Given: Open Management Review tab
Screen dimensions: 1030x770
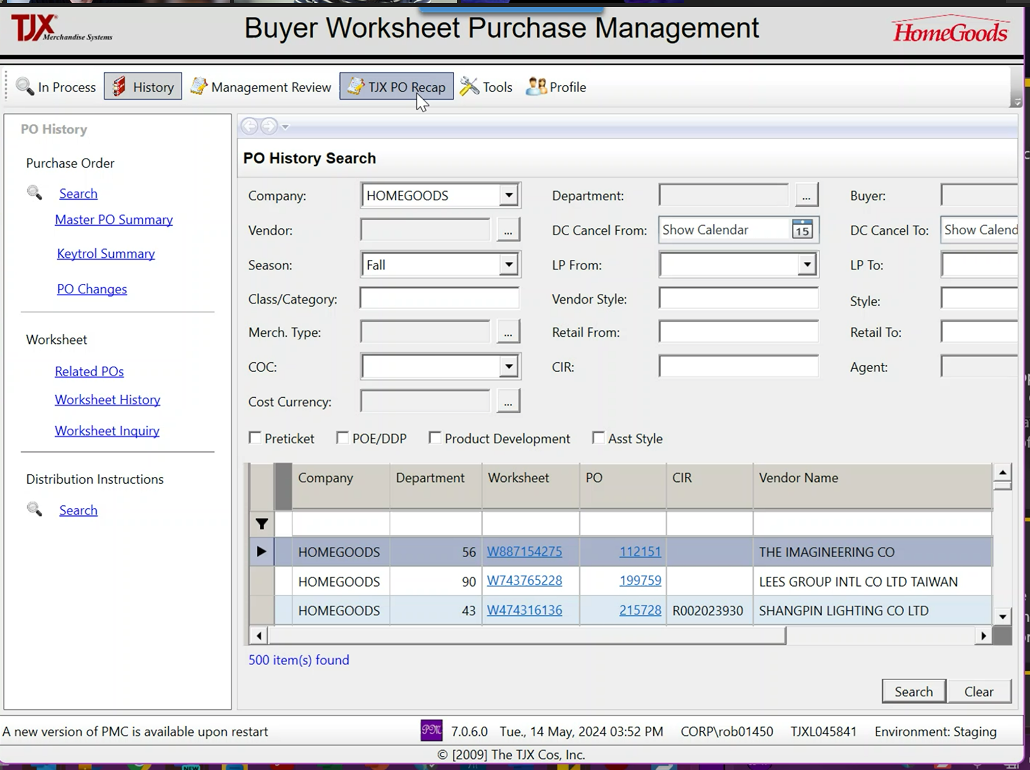Looking at the screenshot, I should coord(261,87).
